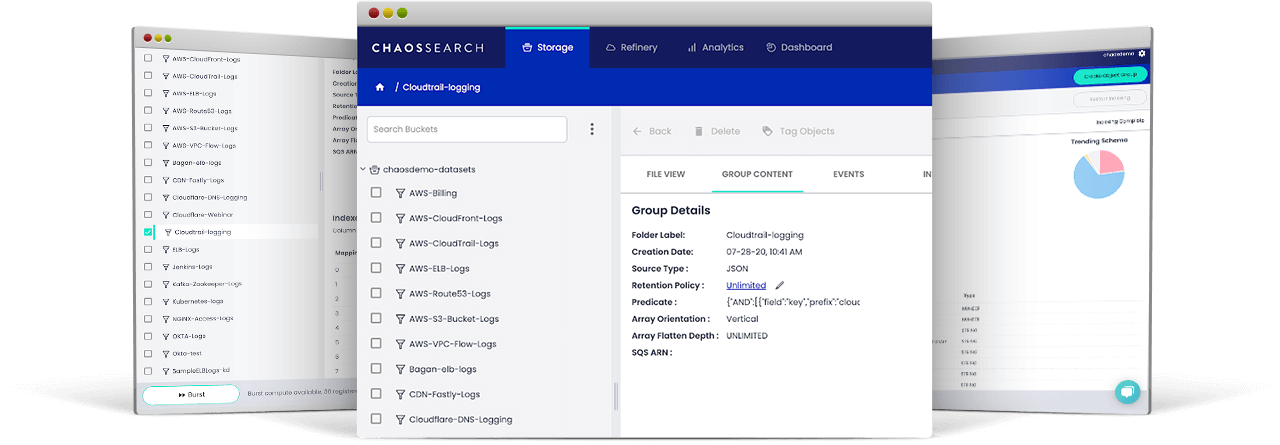This screenshot has height=445, width=1280.
Task: Check the Bagan-elb-logs checkbox in front window
Action: pyautogui.click(x=376, y=369)
